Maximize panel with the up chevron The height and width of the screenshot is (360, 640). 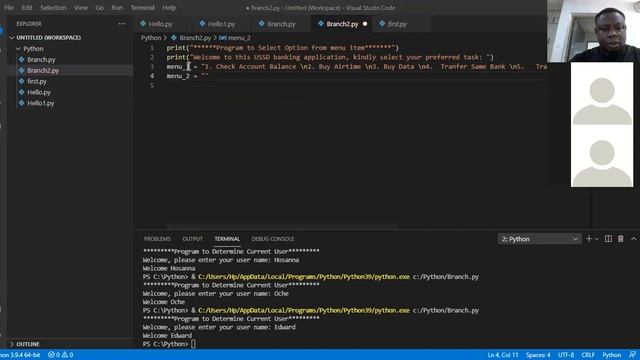pos(633,239)
